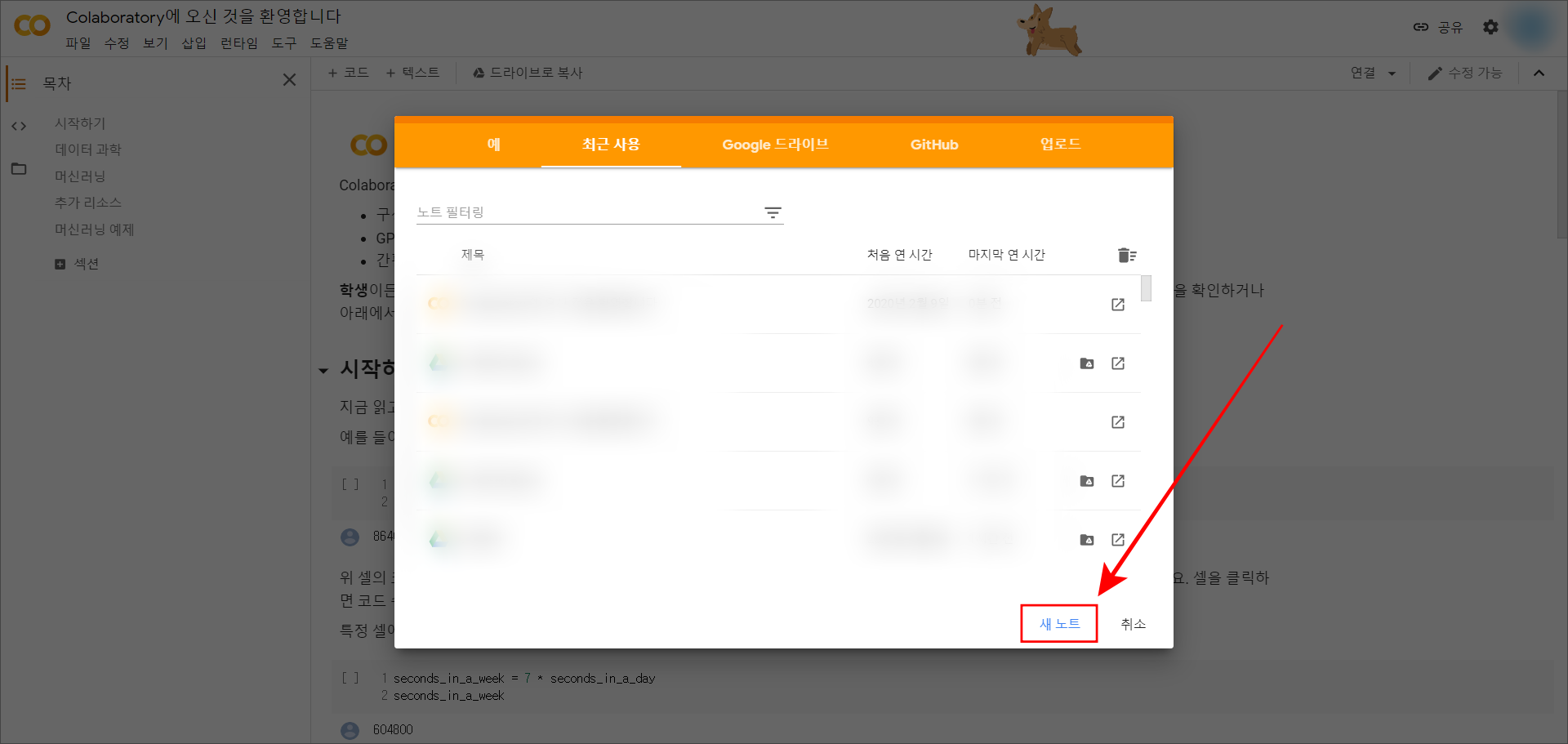This screenshot has width=1568, height=744.
Task: Click the page vertical scrollbar
Action: tap(1561, 163)
